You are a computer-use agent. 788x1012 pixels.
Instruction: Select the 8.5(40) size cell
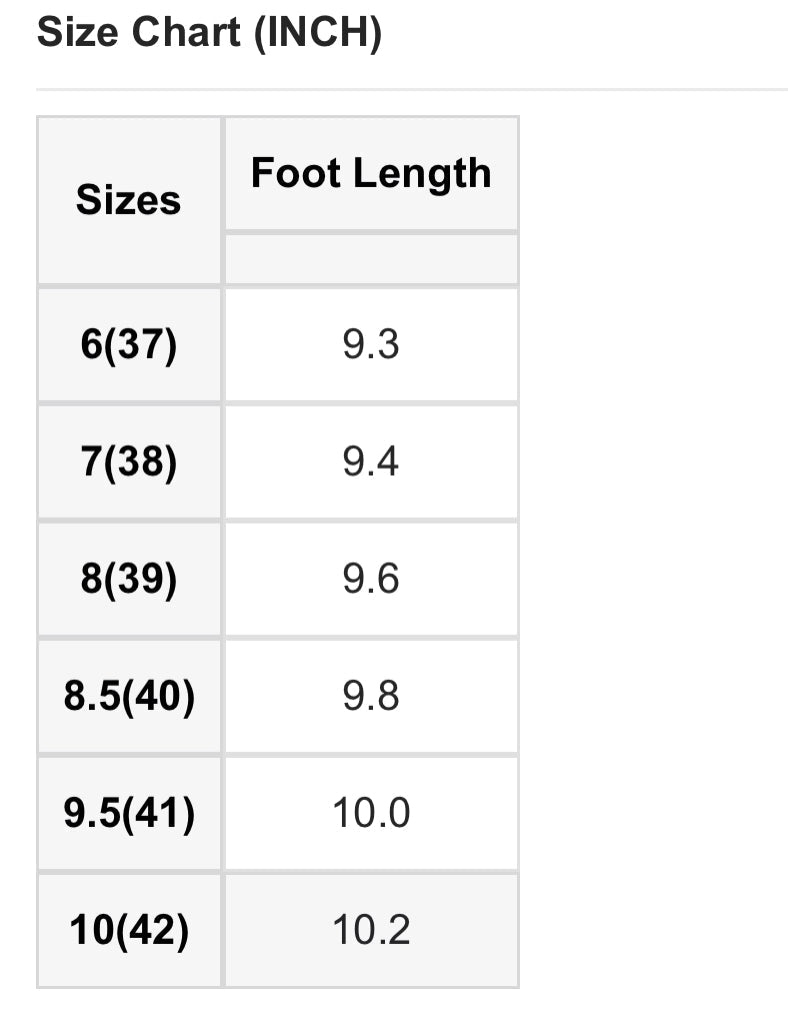[x=129, y=696]
